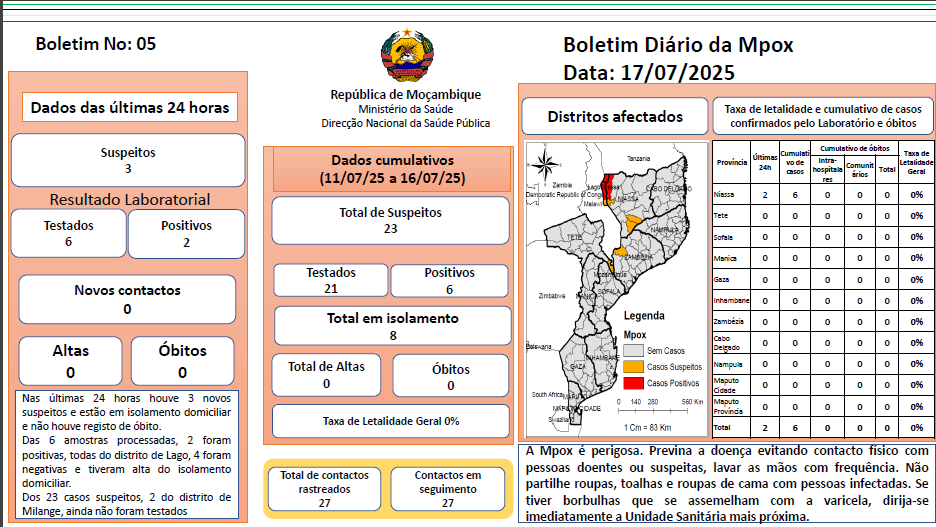Image resolution: width=936 pixels, height=527 pixels.
Task: Click the 'Testados 21' box
Action: (331, 280)
